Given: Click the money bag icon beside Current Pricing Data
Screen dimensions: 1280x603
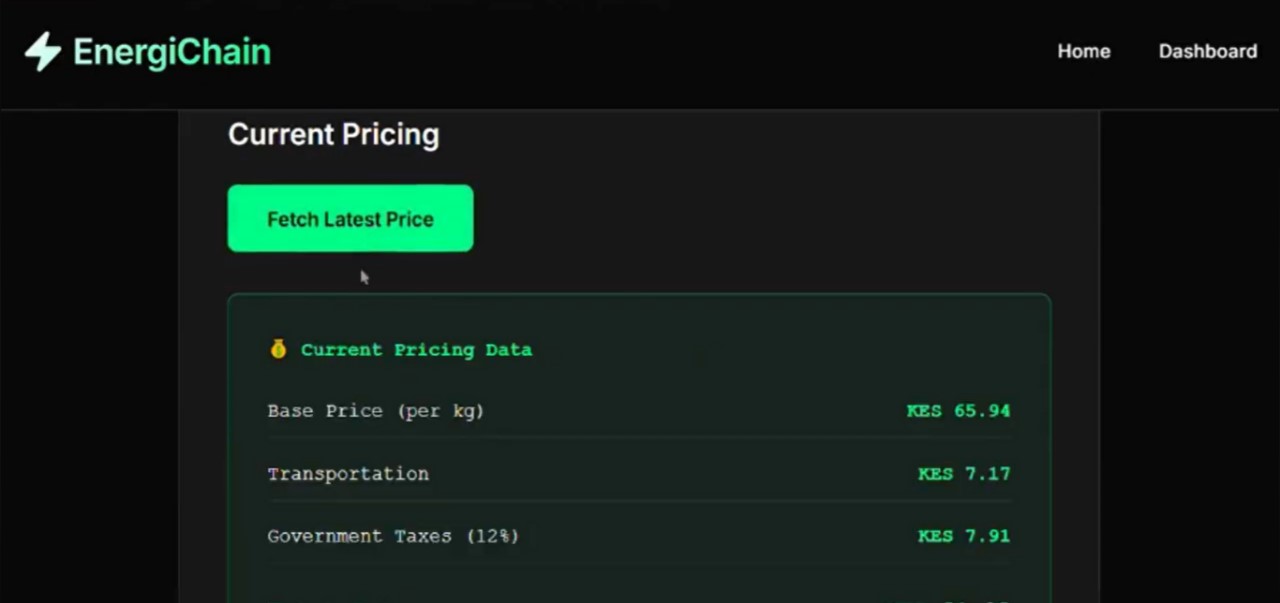Looking at the screenshot, I should [278, 349].
